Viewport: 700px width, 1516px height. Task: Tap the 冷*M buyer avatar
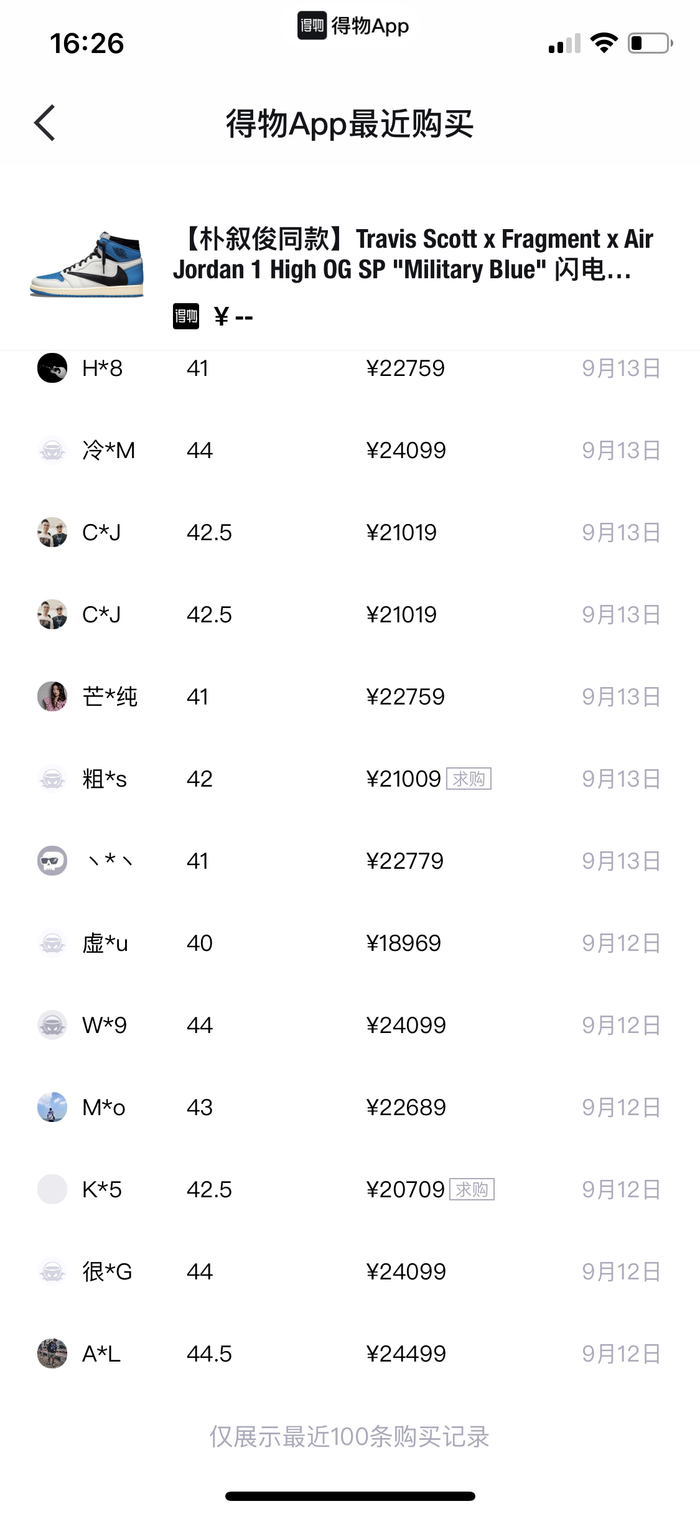[x=52, y=450]
